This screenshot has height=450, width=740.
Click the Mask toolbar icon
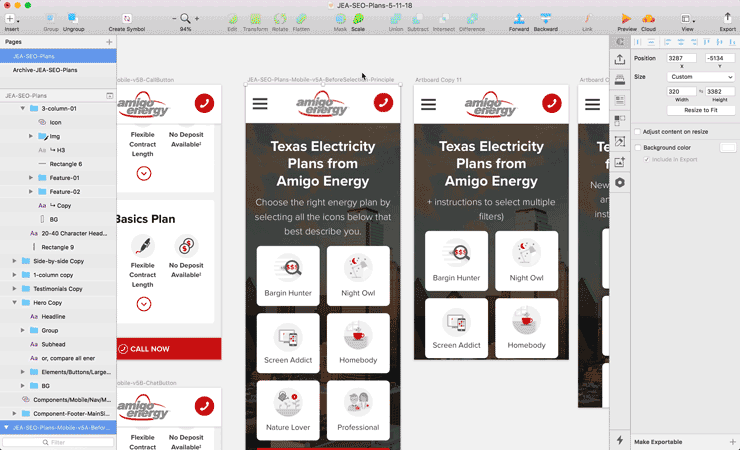(340, 19)
